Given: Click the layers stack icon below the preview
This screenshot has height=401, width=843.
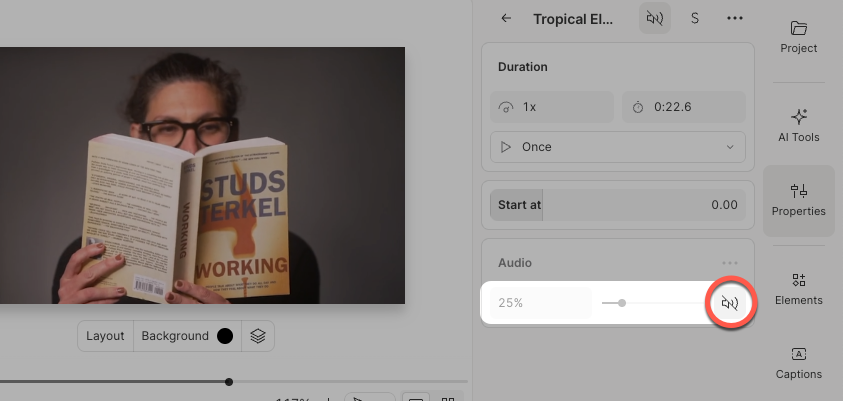Looking at the screenshot, I should (x=258, y=336).
